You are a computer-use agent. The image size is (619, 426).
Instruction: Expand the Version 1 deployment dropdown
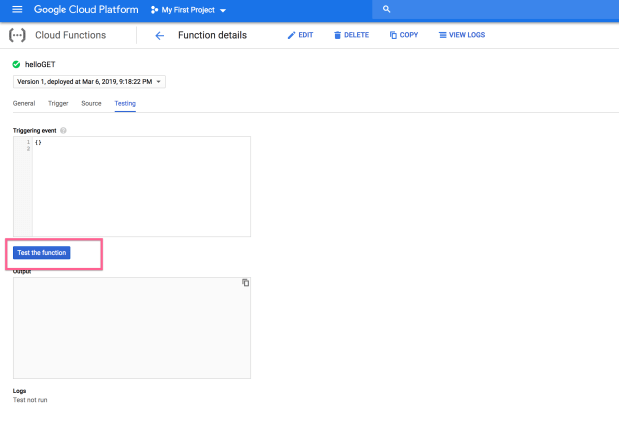click(x=89, y=82)
